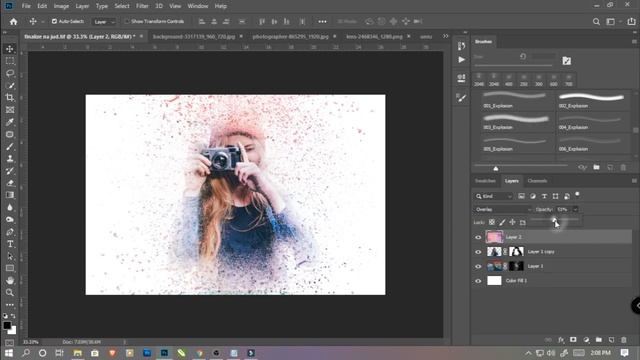Select the Lasso tool
The image size is (640, 360).
coord(10,73)
